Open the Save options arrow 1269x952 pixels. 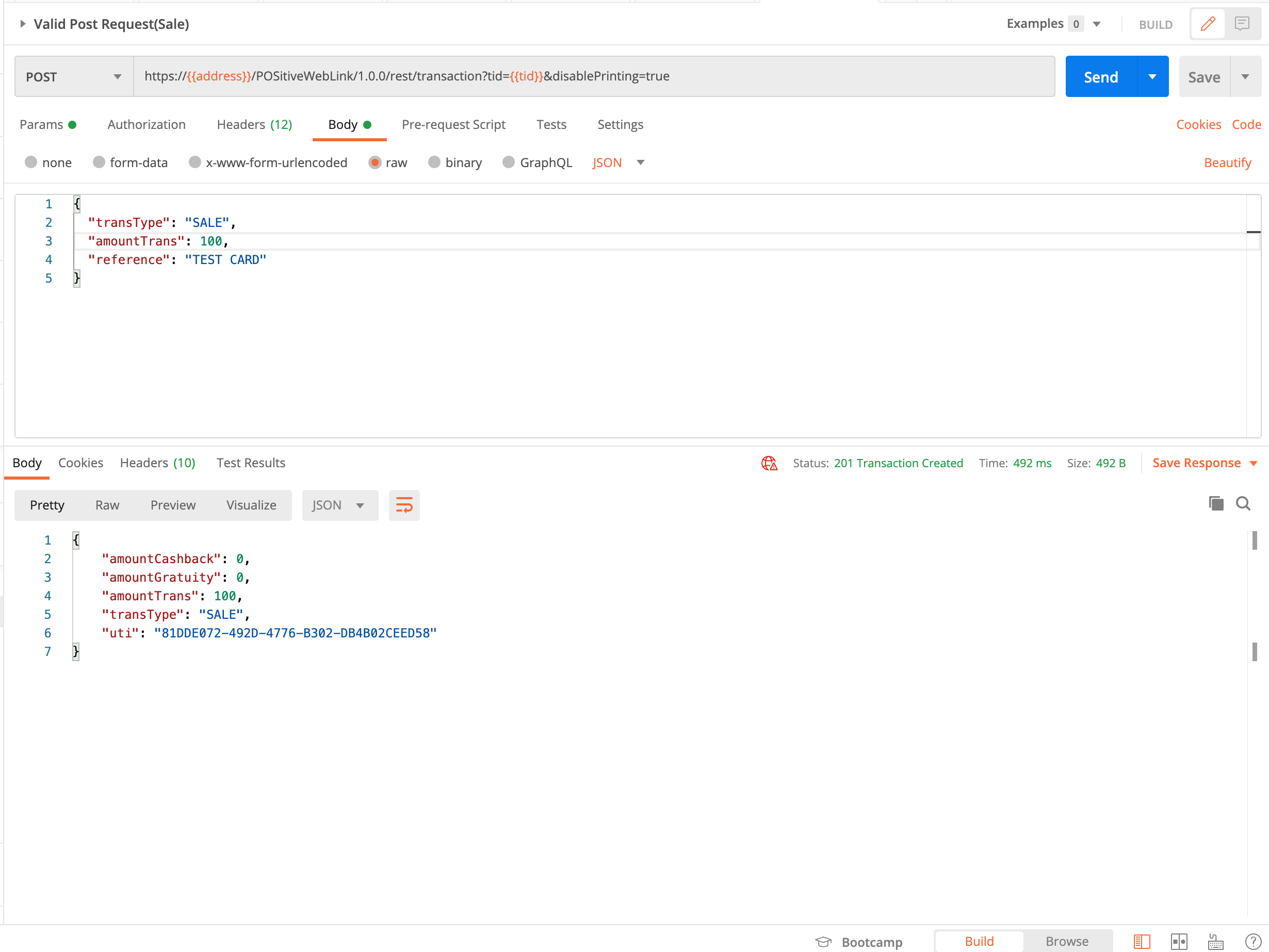point(1245,76)
